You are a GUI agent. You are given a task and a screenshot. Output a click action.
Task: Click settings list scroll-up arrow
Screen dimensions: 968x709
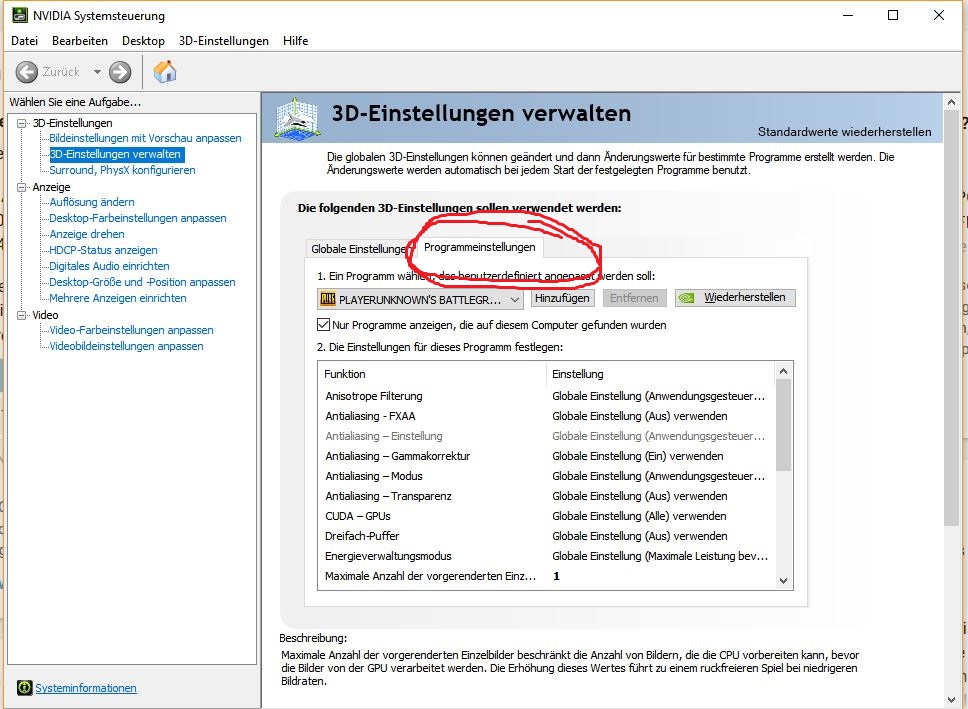click(783, 371)
